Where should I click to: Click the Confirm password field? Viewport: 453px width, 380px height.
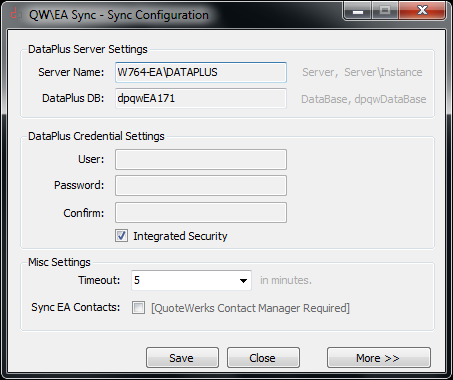(x=201, y=213)
